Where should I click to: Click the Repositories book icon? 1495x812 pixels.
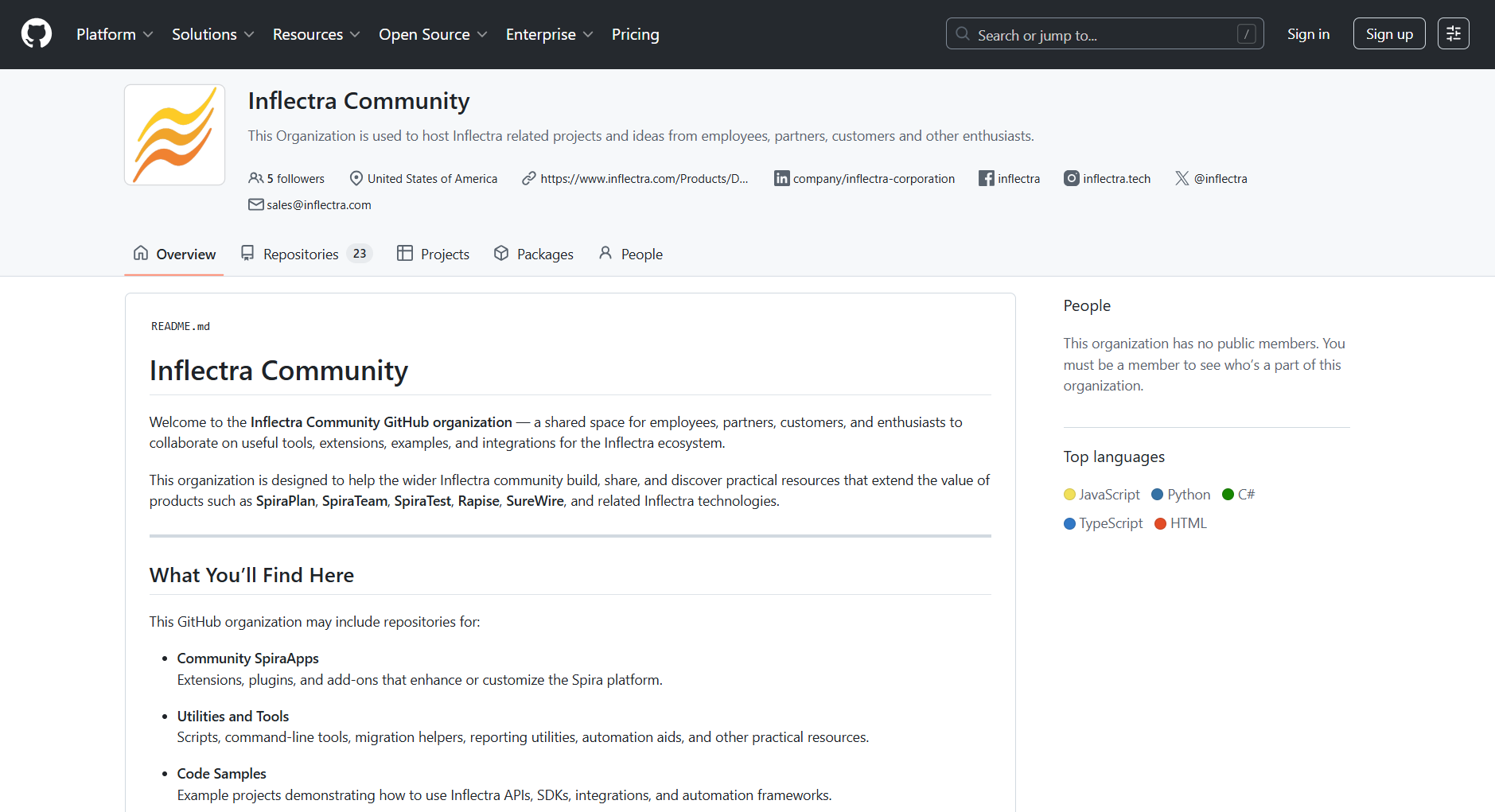247,253
